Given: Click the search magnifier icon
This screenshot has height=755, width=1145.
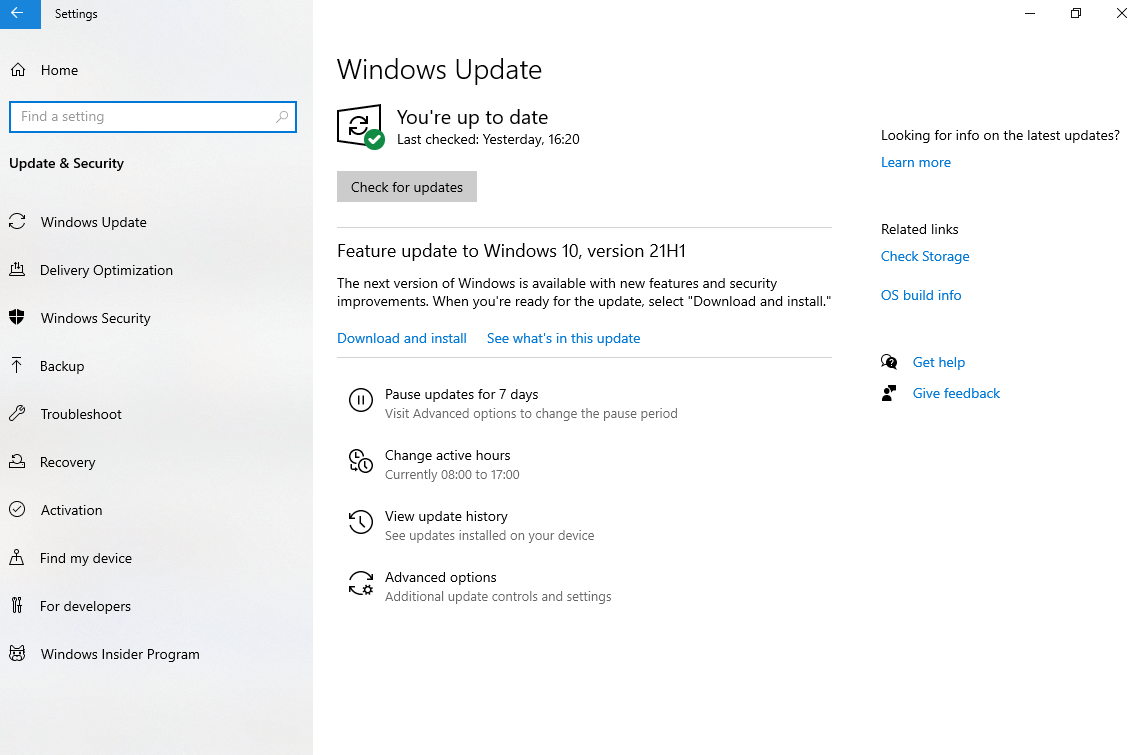Looking at the screenshot, I should (282, 117).
